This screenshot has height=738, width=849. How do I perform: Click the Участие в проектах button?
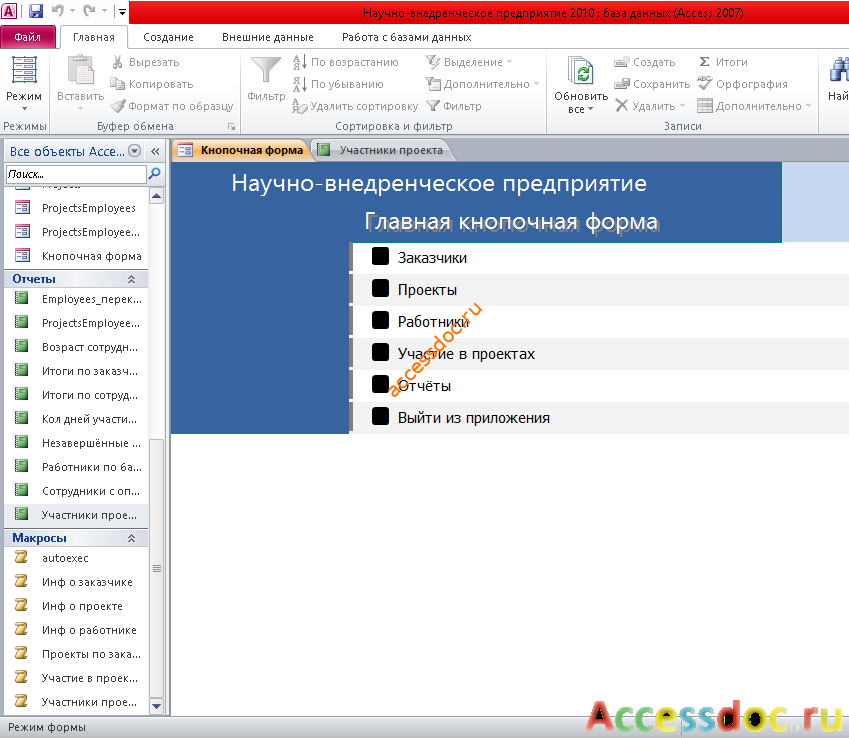click(381, 352)
